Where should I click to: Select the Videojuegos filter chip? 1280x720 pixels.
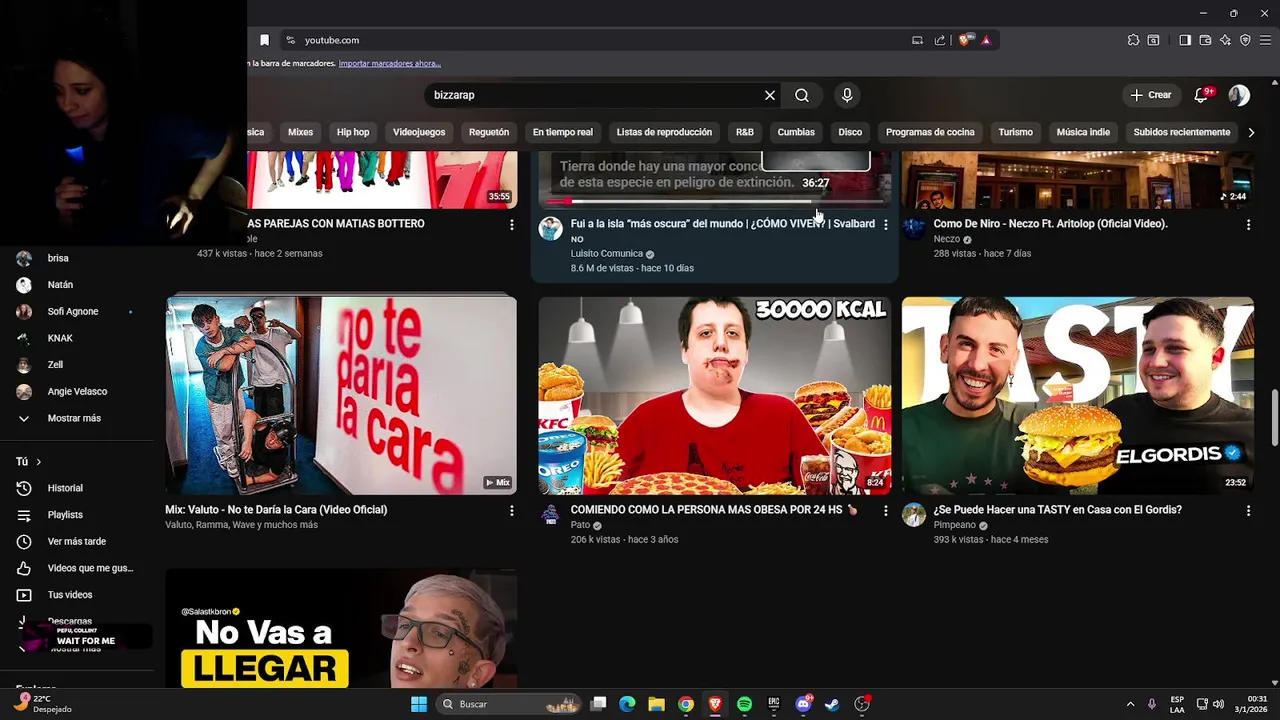click(419, 132)
